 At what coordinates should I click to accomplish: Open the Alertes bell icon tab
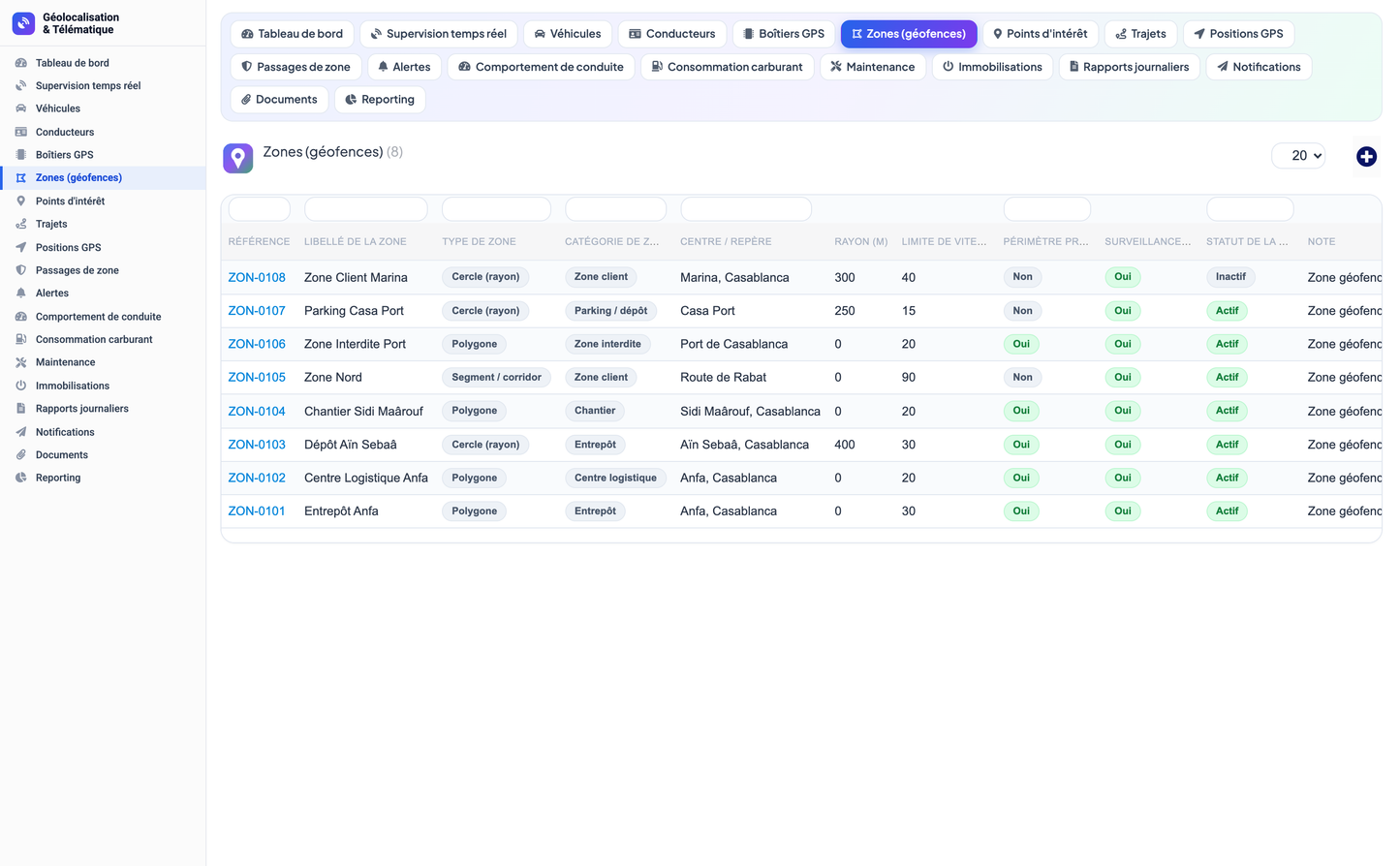(x=384, y=67)
